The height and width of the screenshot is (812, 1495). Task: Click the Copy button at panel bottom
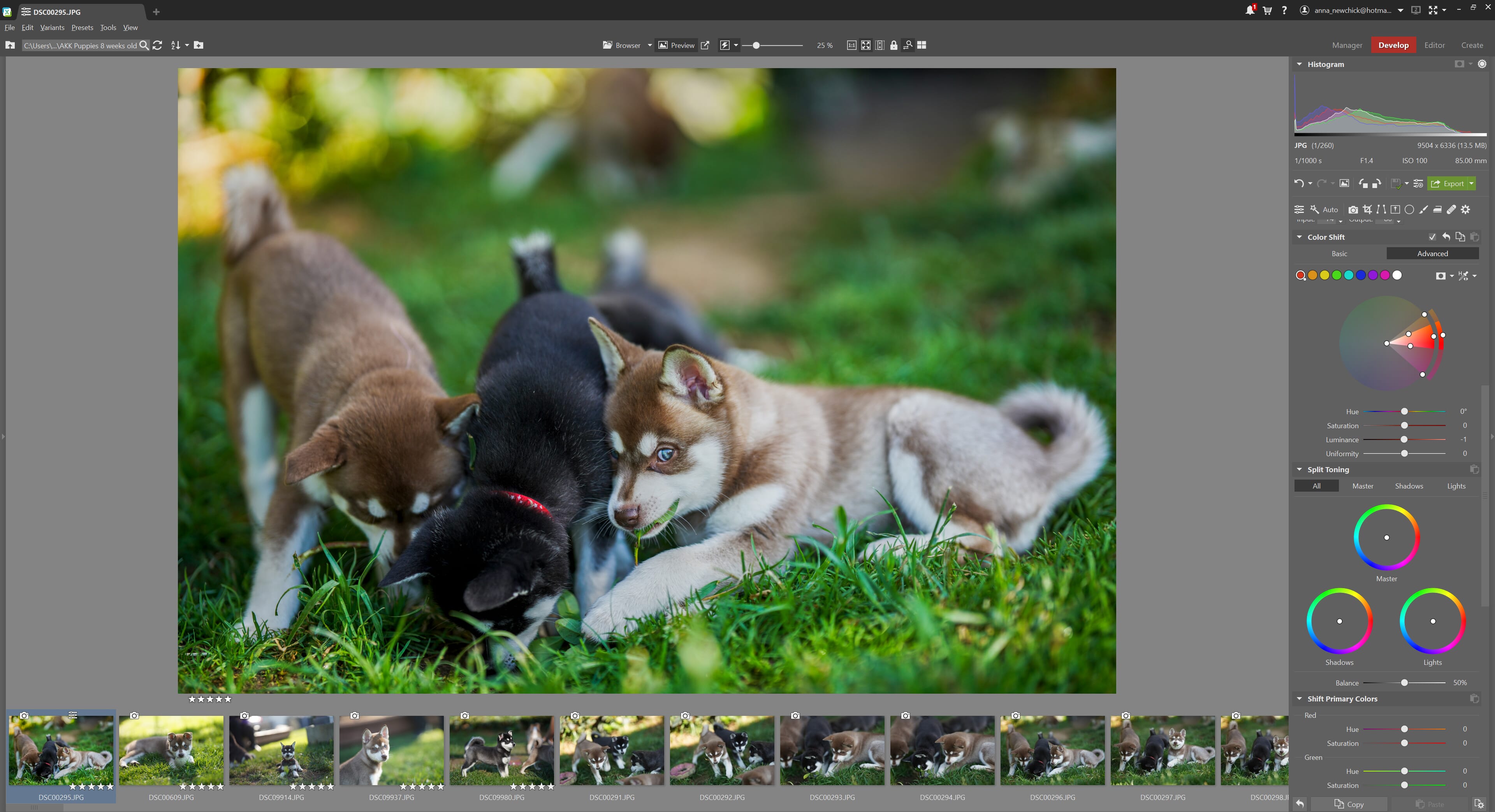coord(1349,804)
